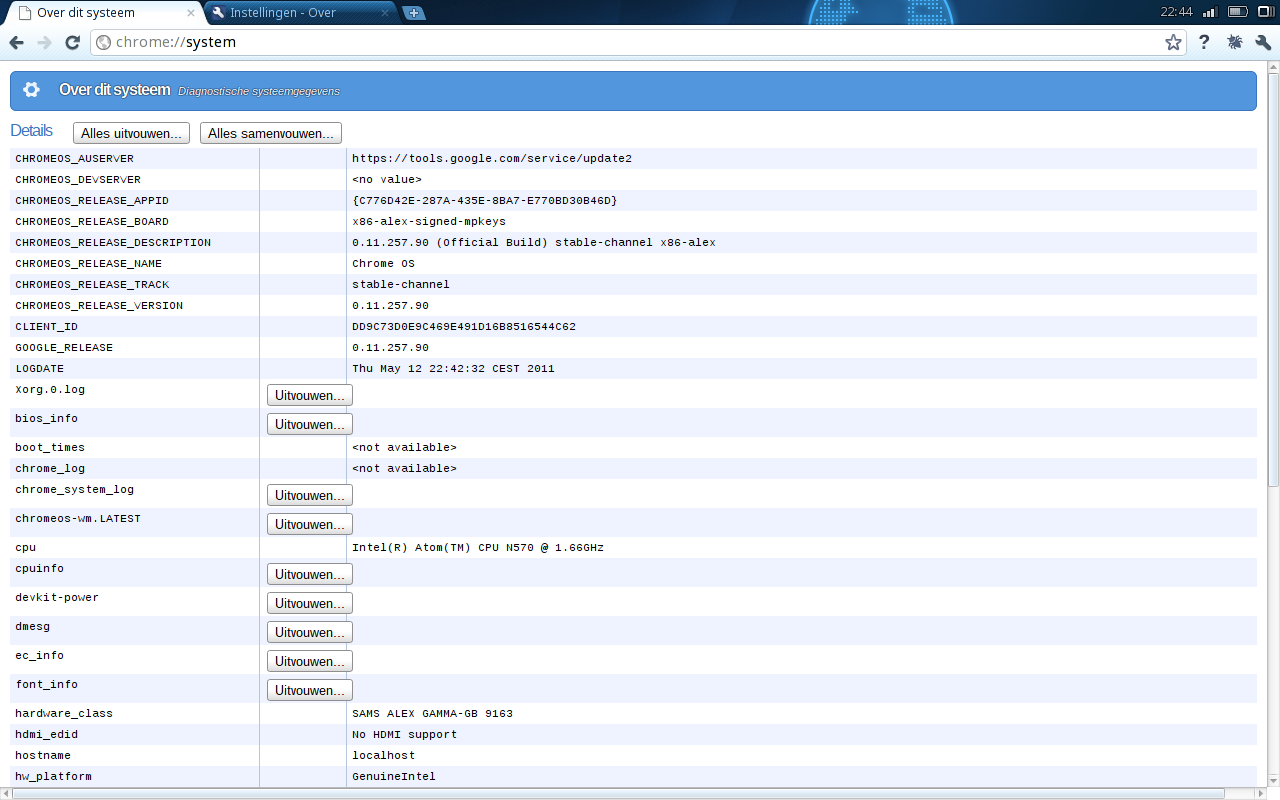
Task: Open a new tab with the plus button
Action: [414, 13]
